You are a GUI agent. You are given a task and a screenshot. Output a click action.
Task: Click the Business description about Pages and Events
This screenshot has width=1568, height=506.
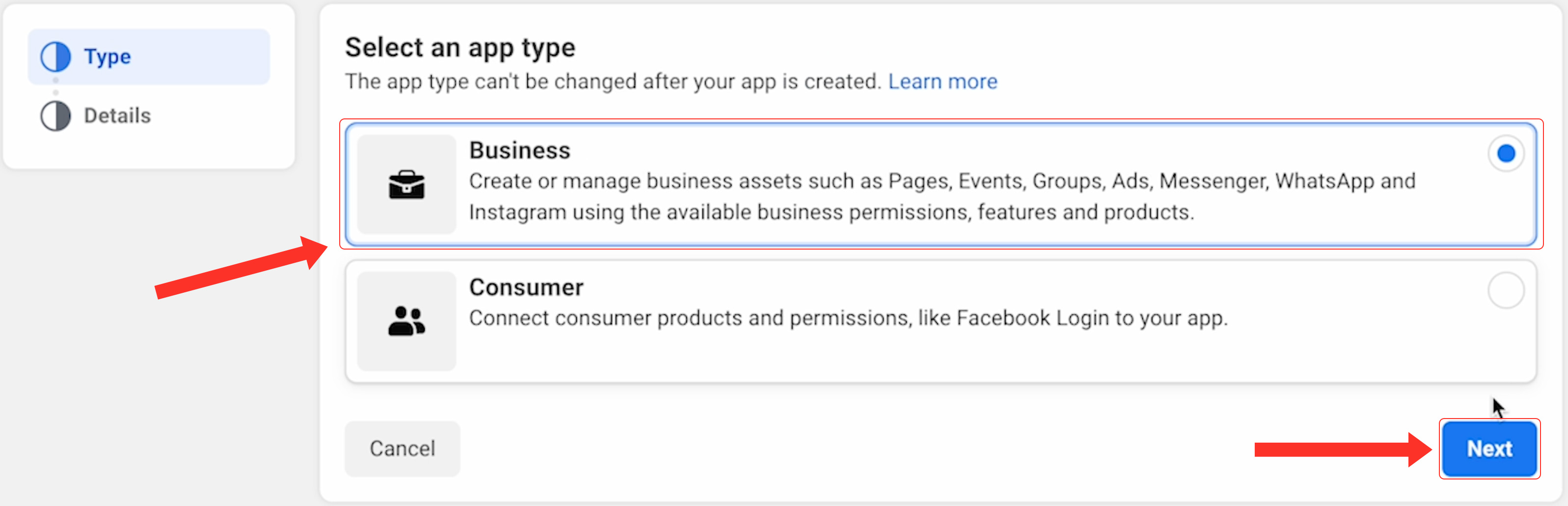coord(942,197)
